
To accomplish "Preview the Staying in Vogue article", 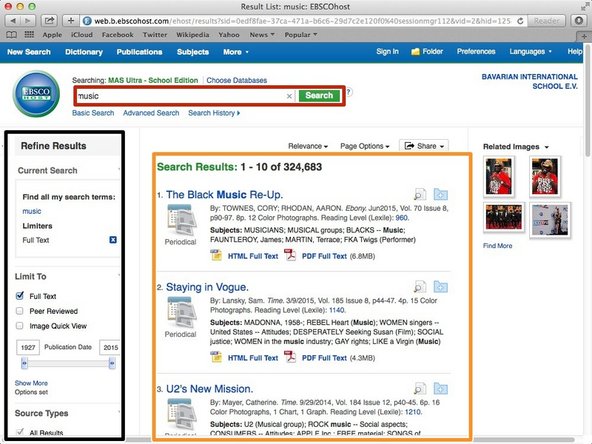I will click(419, 287).
